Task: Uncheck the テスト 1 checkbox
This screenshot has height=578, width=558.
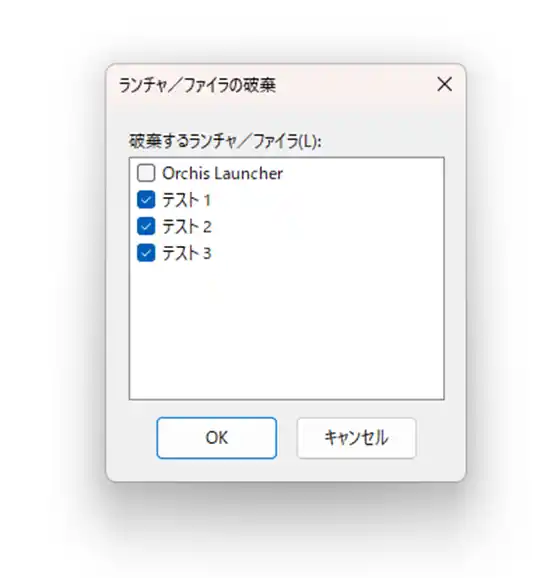Action: tap(146, 200)
